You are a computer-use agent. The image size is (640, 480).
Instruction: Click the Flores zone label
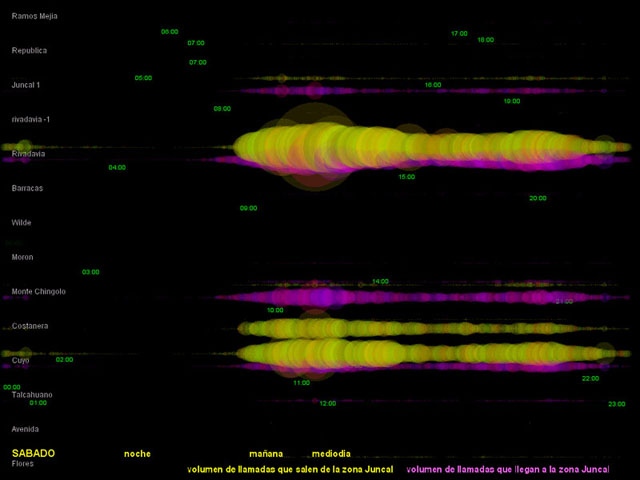click(x=22, y=464)
